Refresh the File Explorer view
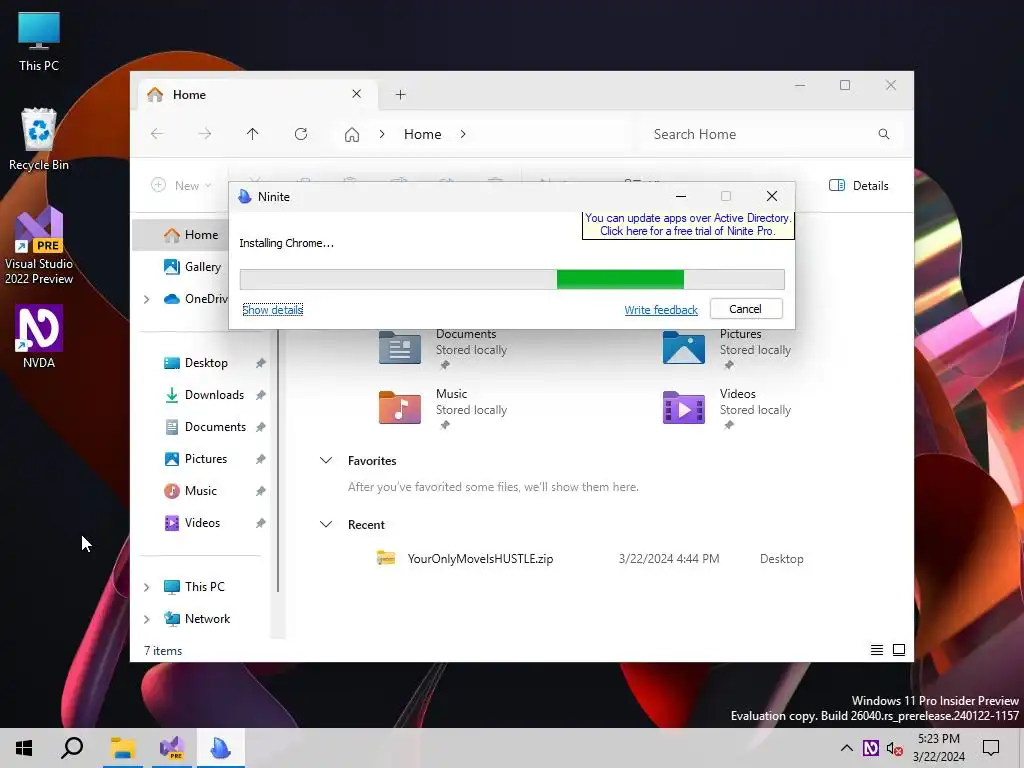The image size is (1024, 768). 301,134
